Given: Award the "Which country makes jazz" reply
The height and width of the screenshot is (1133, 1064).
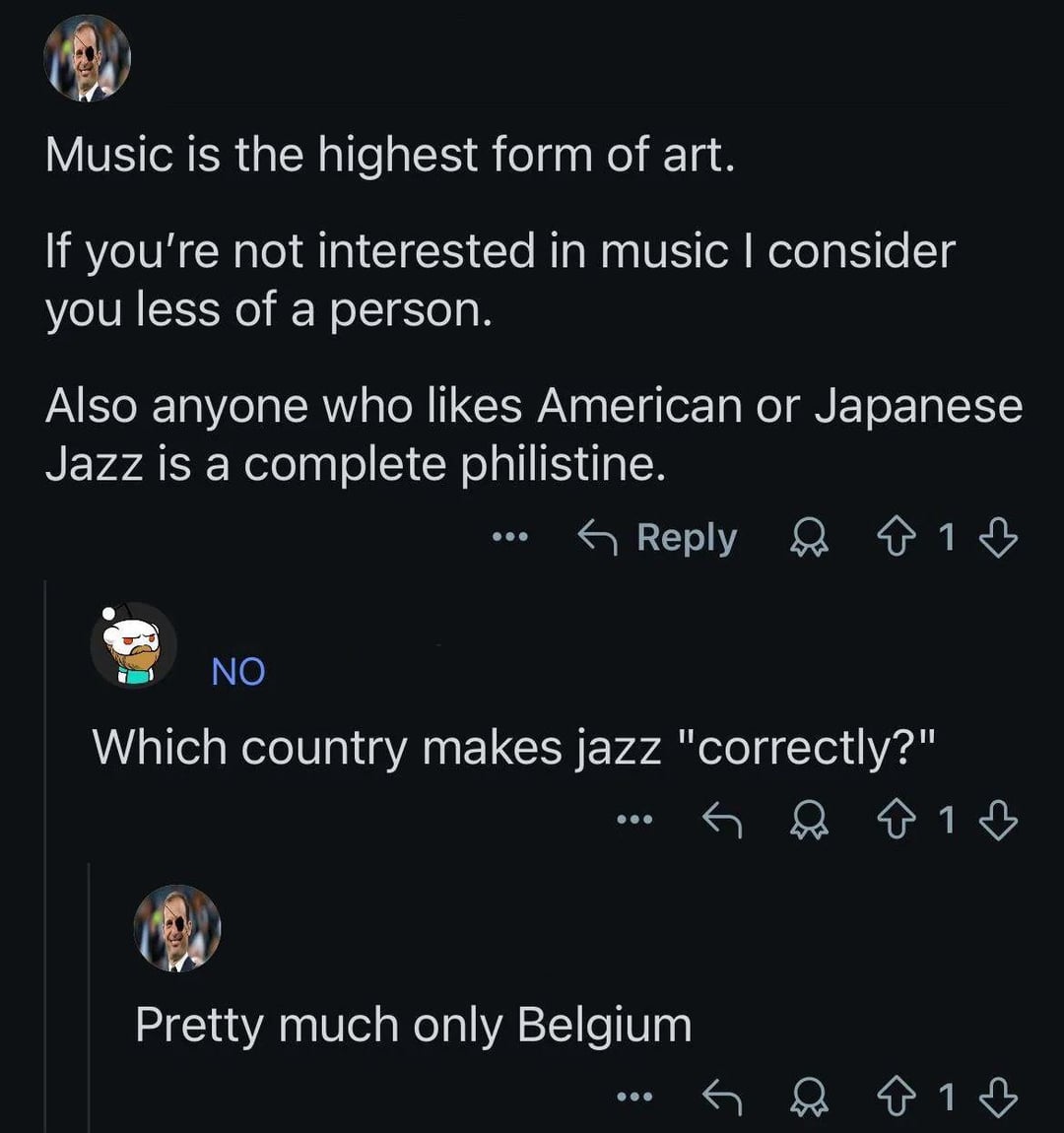Looking at the screenshot, I should tap(810, 819).
